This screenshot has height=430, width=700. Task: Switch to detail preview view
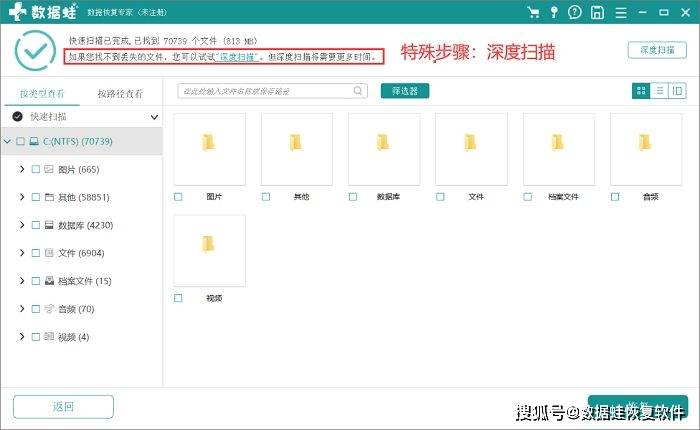click(677, 91)
